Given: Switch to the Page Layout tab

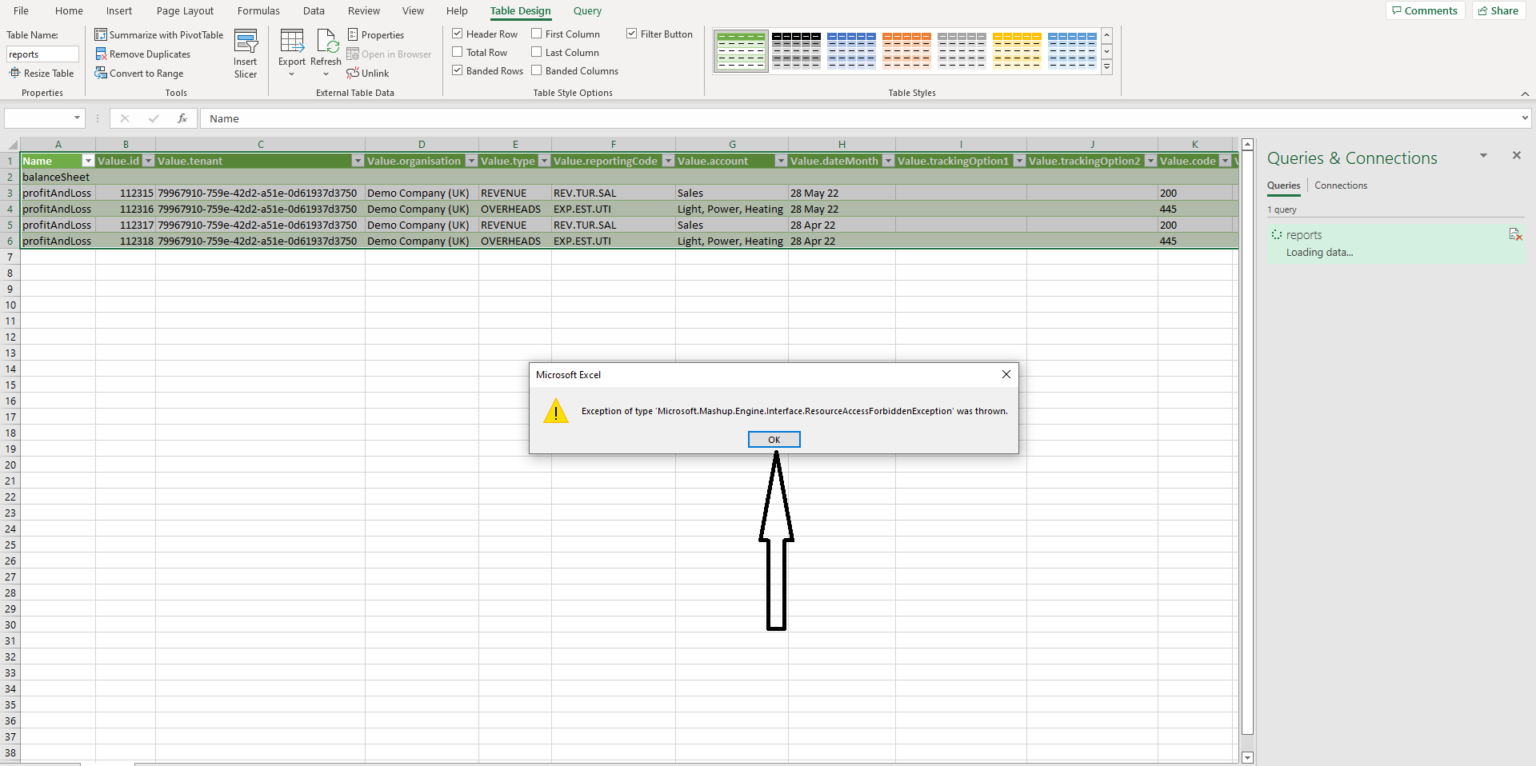Looking at the screenshot, I should pos(185,11).
